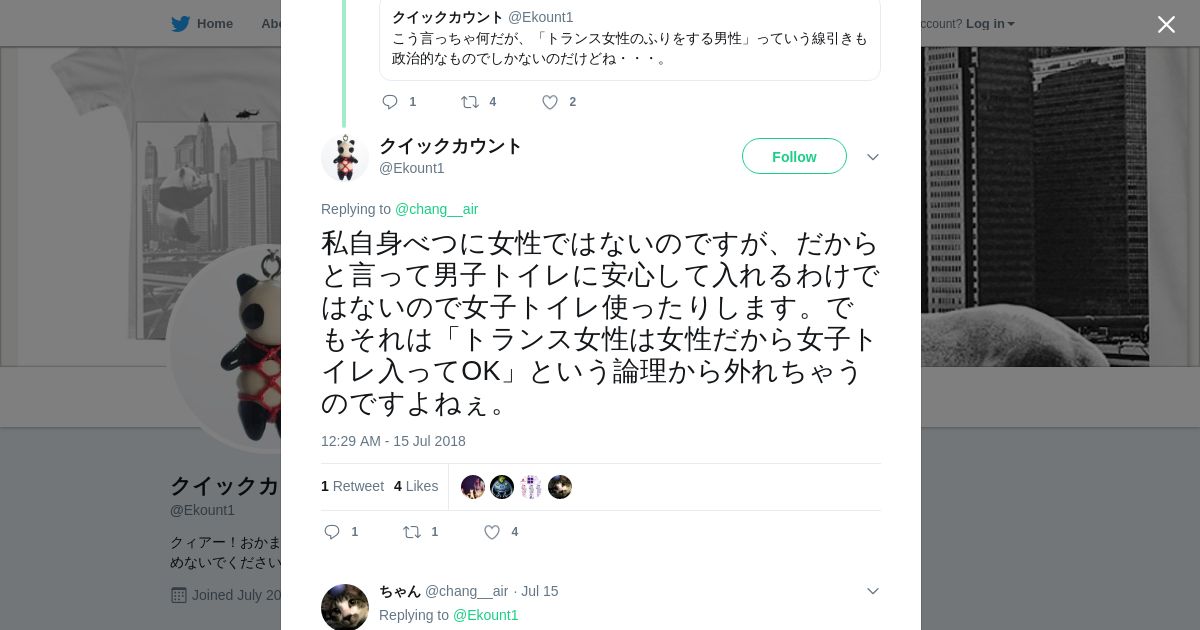The height and width of the screenshot is (630, 1200).
Task: Expand options for ちゃん's reply tweet
Action: [x=872, y=591]
